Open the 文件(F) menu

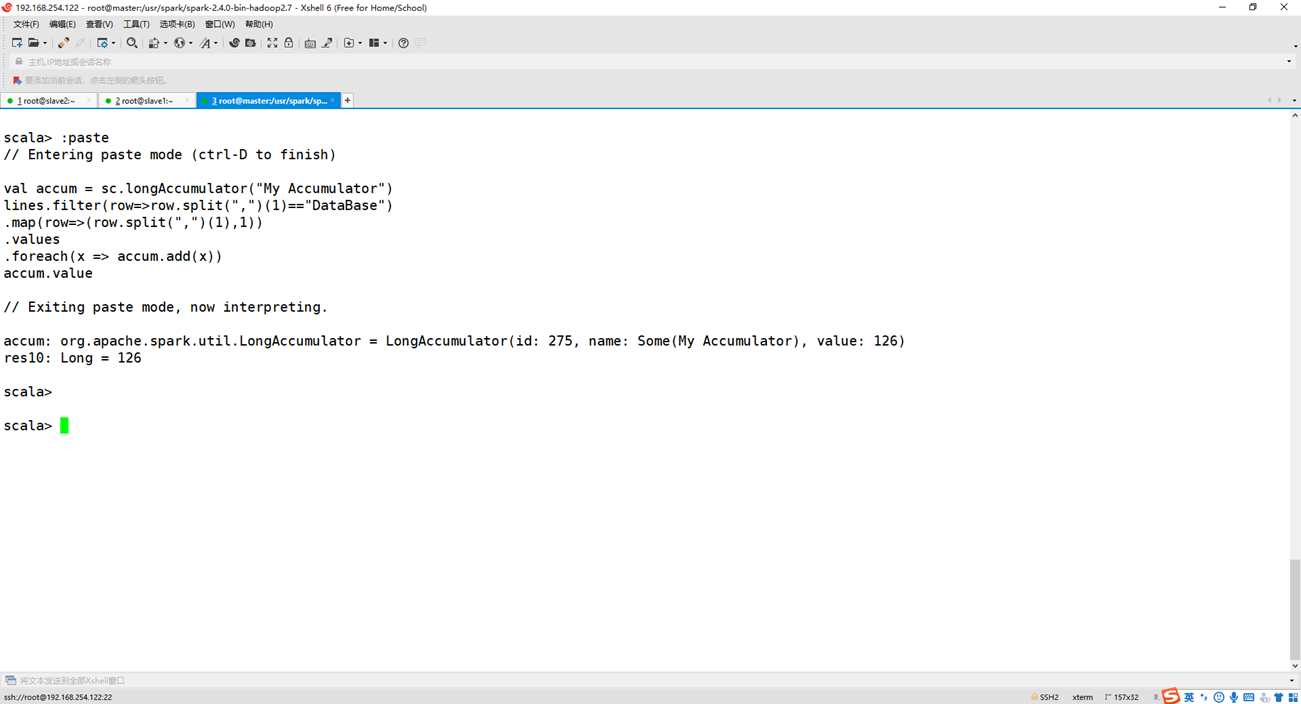[26, 24]
